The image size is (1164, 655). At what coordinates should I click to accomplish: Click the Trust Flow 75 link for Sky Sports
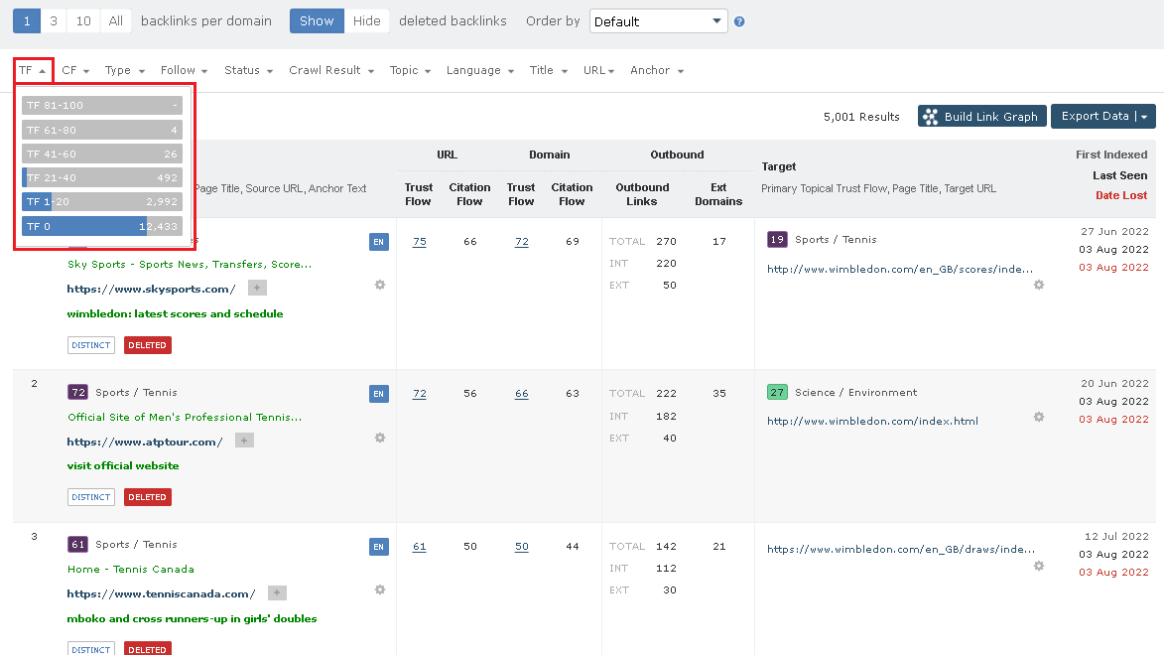[x=419, y=240]
